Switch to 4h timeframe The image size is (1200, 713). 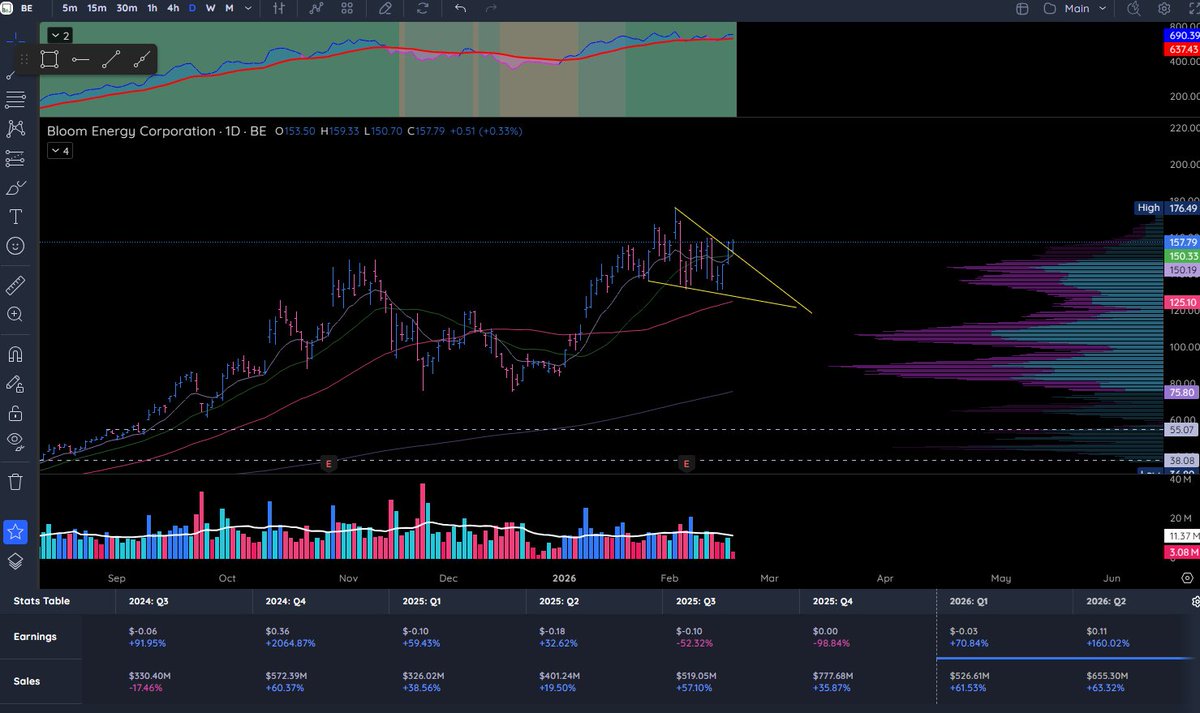click(173, 8)
